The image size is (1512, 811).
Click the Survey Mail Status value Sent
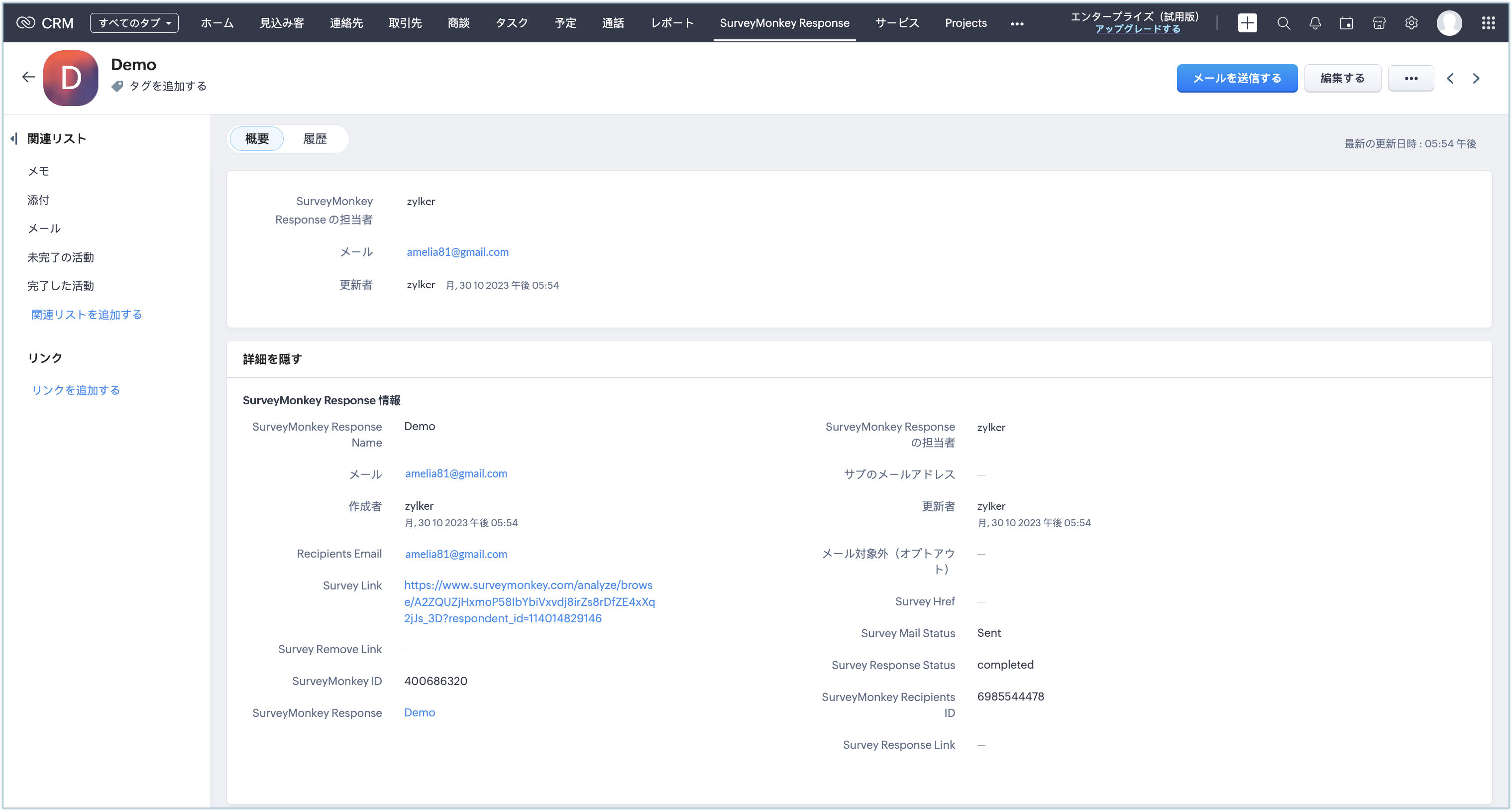(989, 632)
